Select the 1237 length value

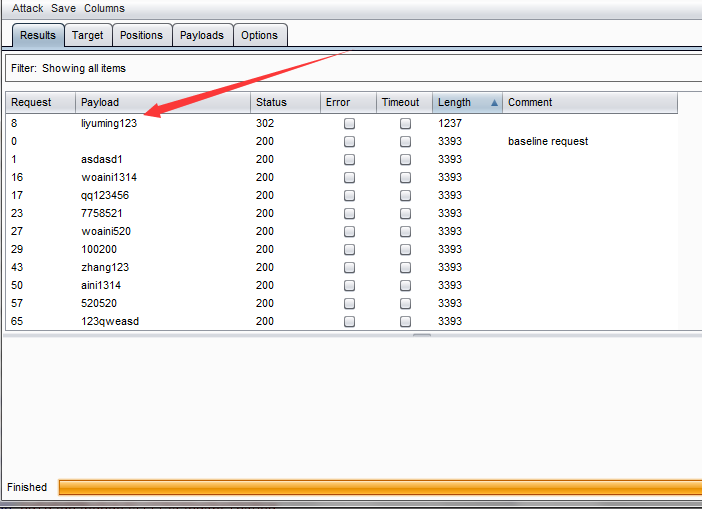point(449,124)
